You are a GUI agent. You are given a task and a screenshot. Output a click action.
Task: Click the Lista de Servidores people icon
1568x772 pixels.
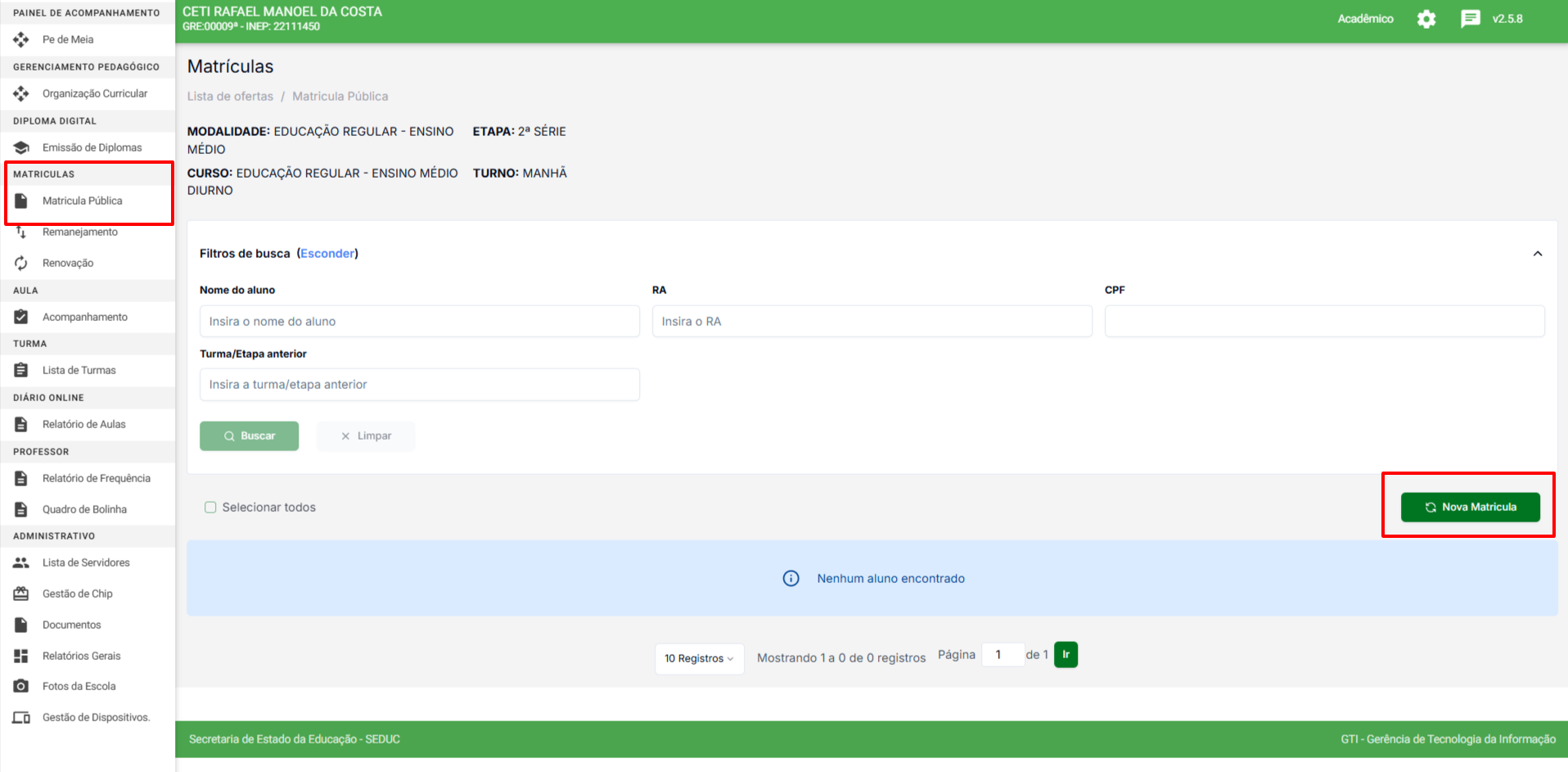[21, 562]
